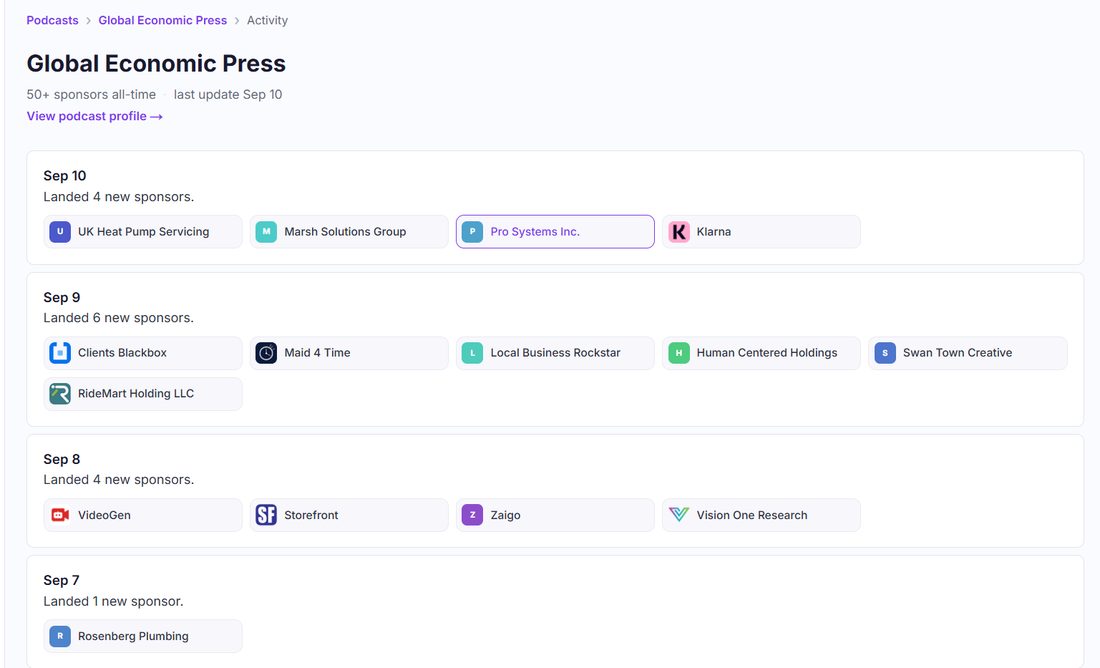Select Rosenberg Plumbing sponsor name

click(133, 636)
